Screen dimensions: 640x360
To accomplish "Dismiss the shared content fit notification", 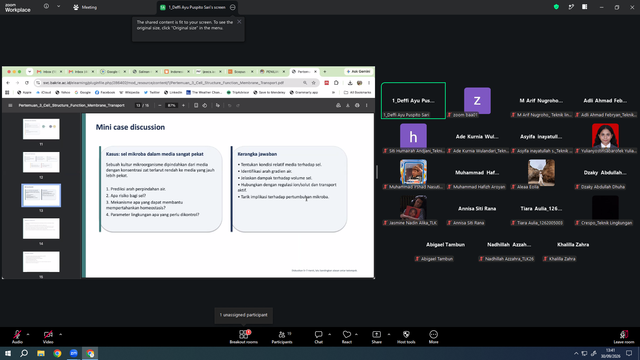I will pyautogui.click(x=239, y=22).
